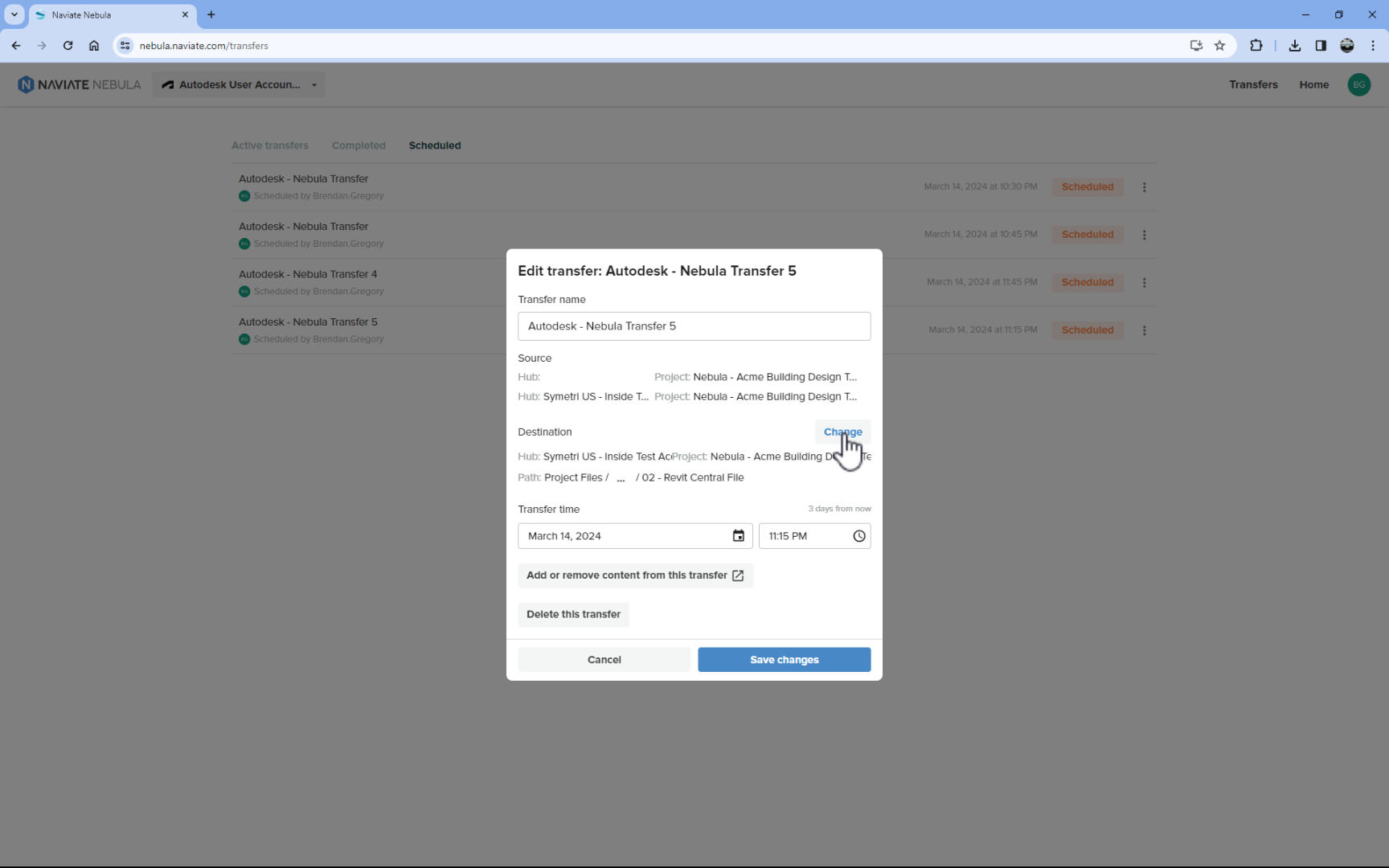Image resolution: width=1389 pixels, height=868 pixels.
Task: Click 'Project Files' path segment
Action: (x=573, y=477)
